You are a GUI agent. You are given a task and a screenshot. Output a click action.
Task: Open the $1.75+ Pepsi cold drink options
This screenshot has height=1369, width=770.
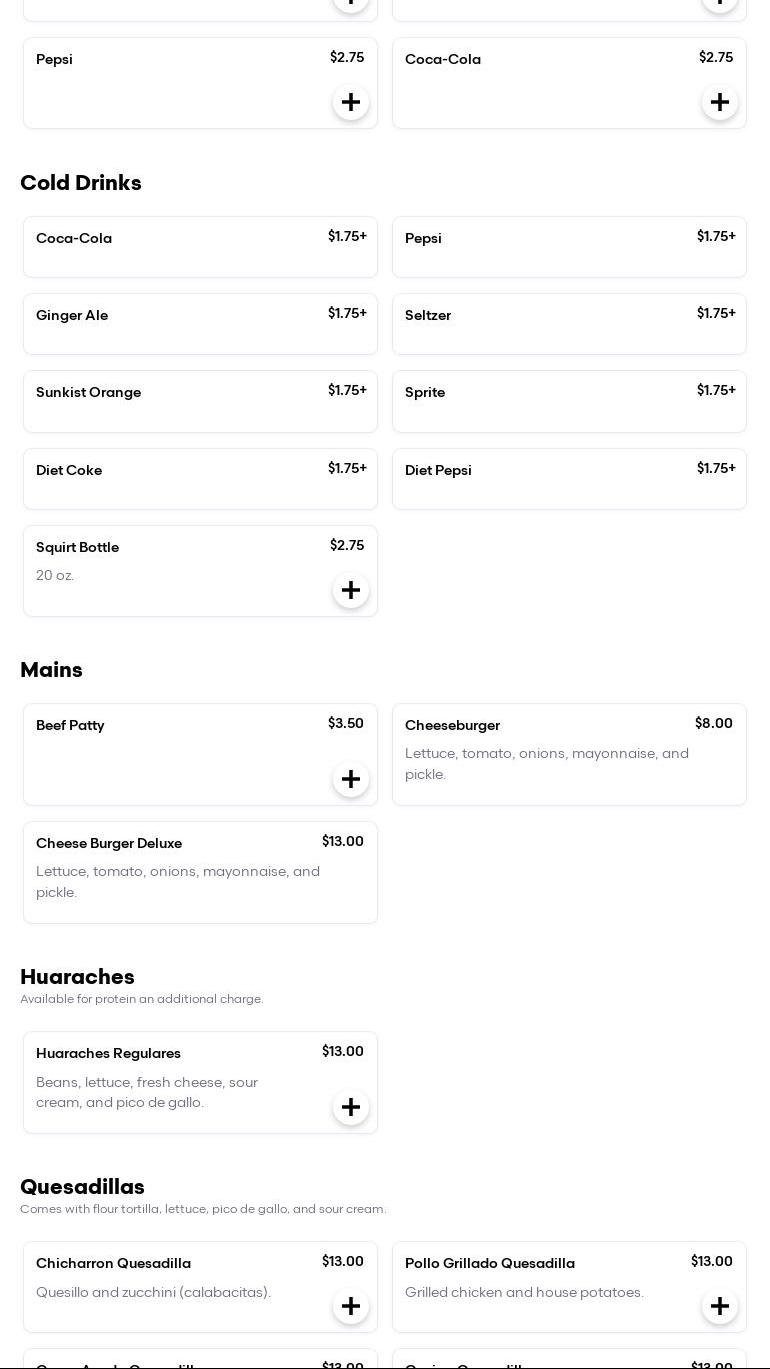tap(569, 247)
